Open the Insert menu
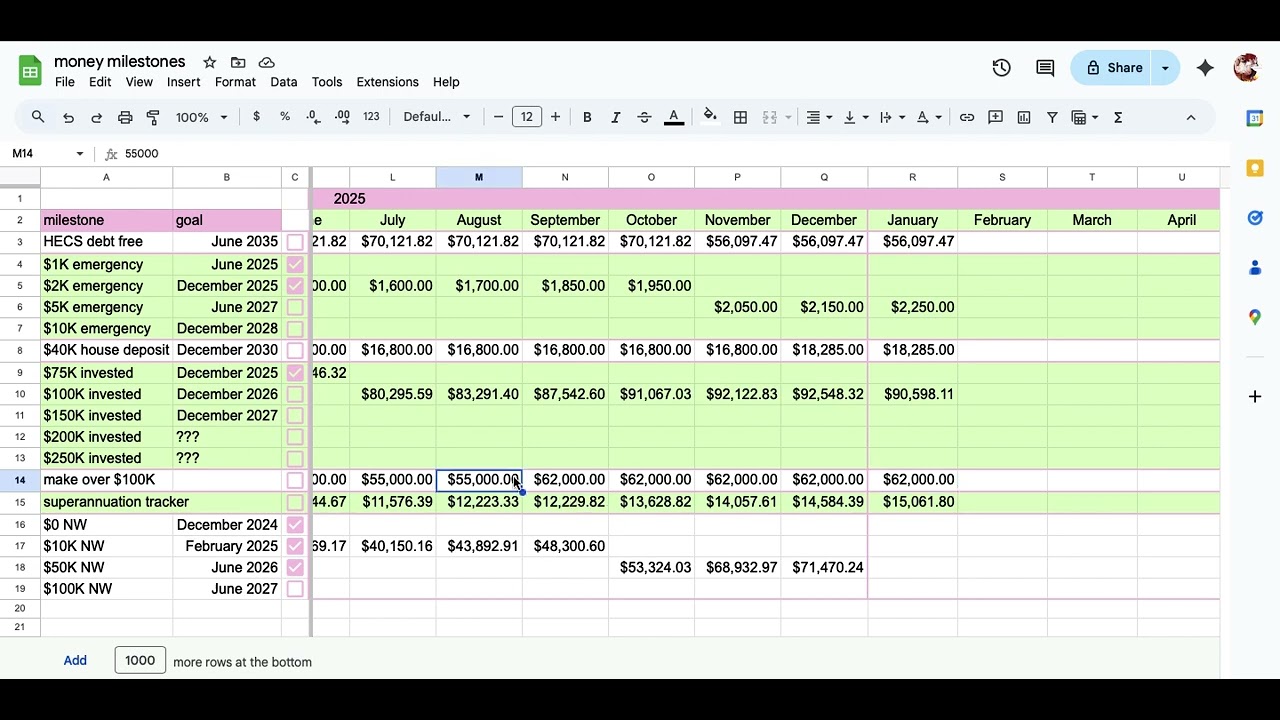Viewport: 1280px width, 720px height. point(184,82)
